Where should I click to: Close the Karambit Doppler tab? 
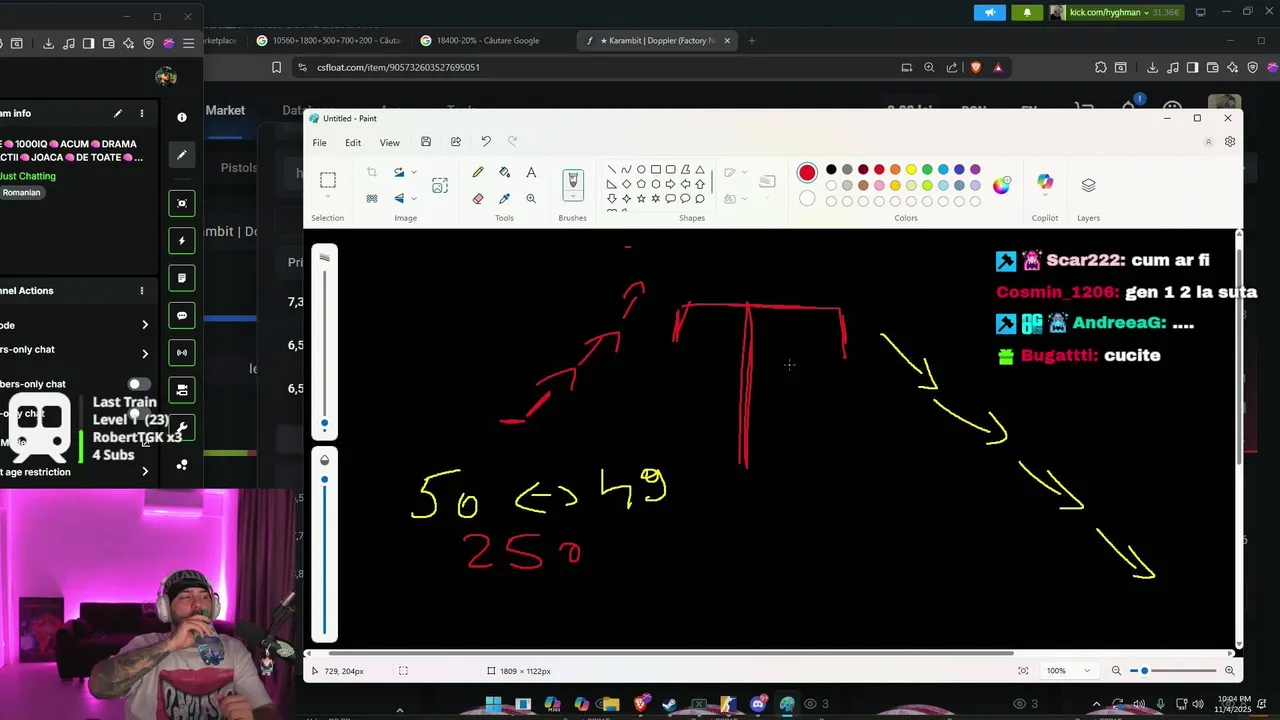(727, 41)
